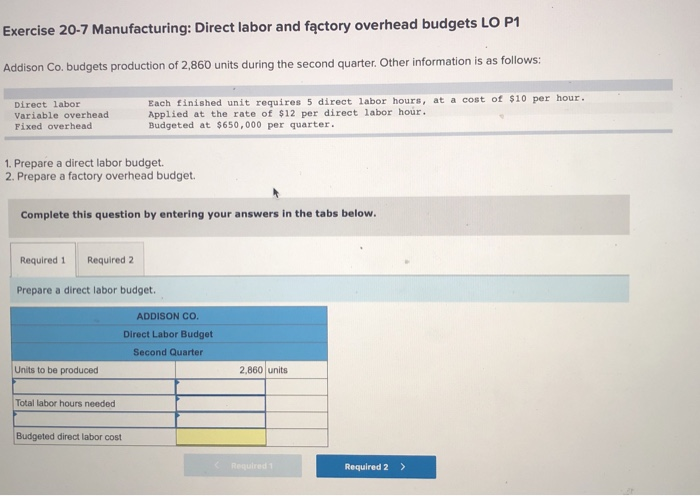
Task: Click the 2. Prepare a factory overhead budget line
Action: pyautogui.click(x=100, y=176)
